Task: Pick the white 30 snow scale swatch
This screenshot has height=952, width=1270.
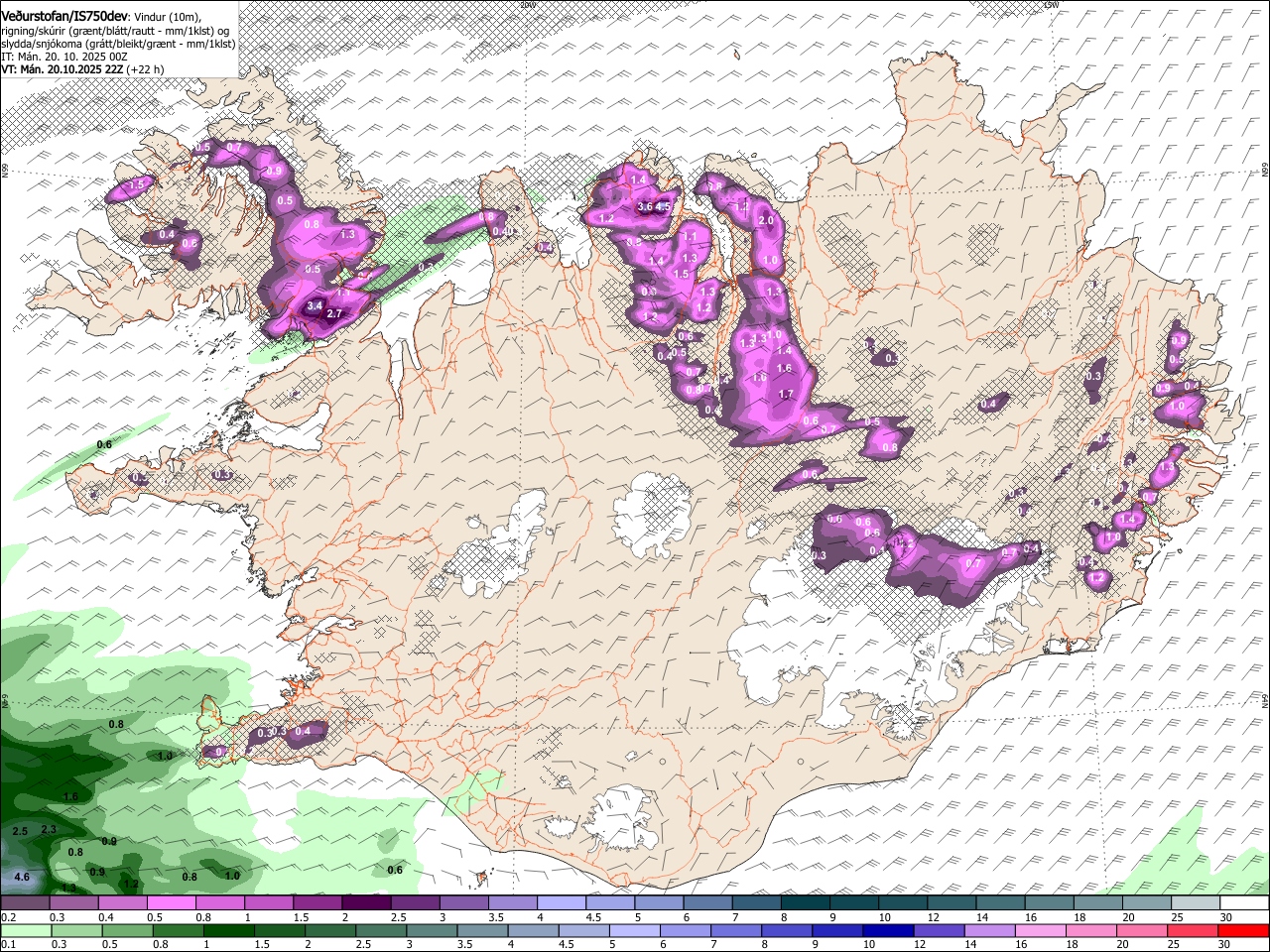Action: (1244, 903)
